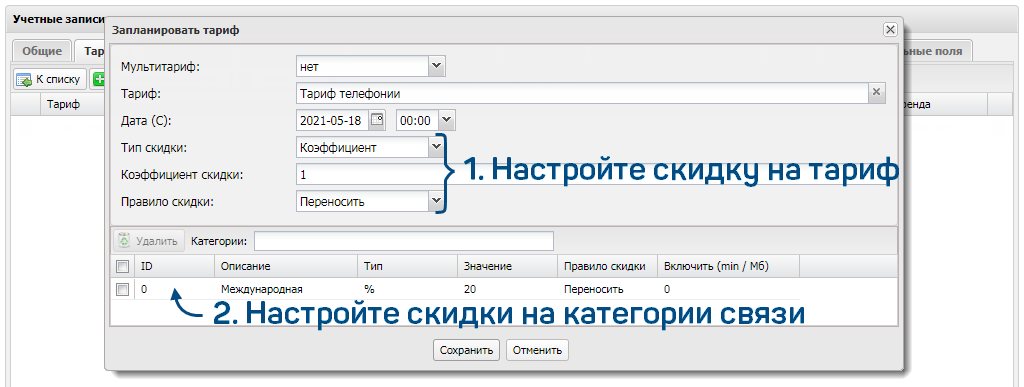This screenshot has width=1024, height=387.
Task: Switch to the Общие tab
Action: tap(42, 51)
